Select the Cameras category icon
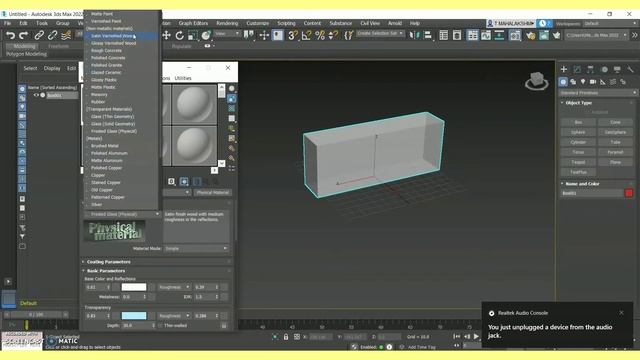Image resolution: width=640 pixels, height=360 pixels. click(593, 82)
